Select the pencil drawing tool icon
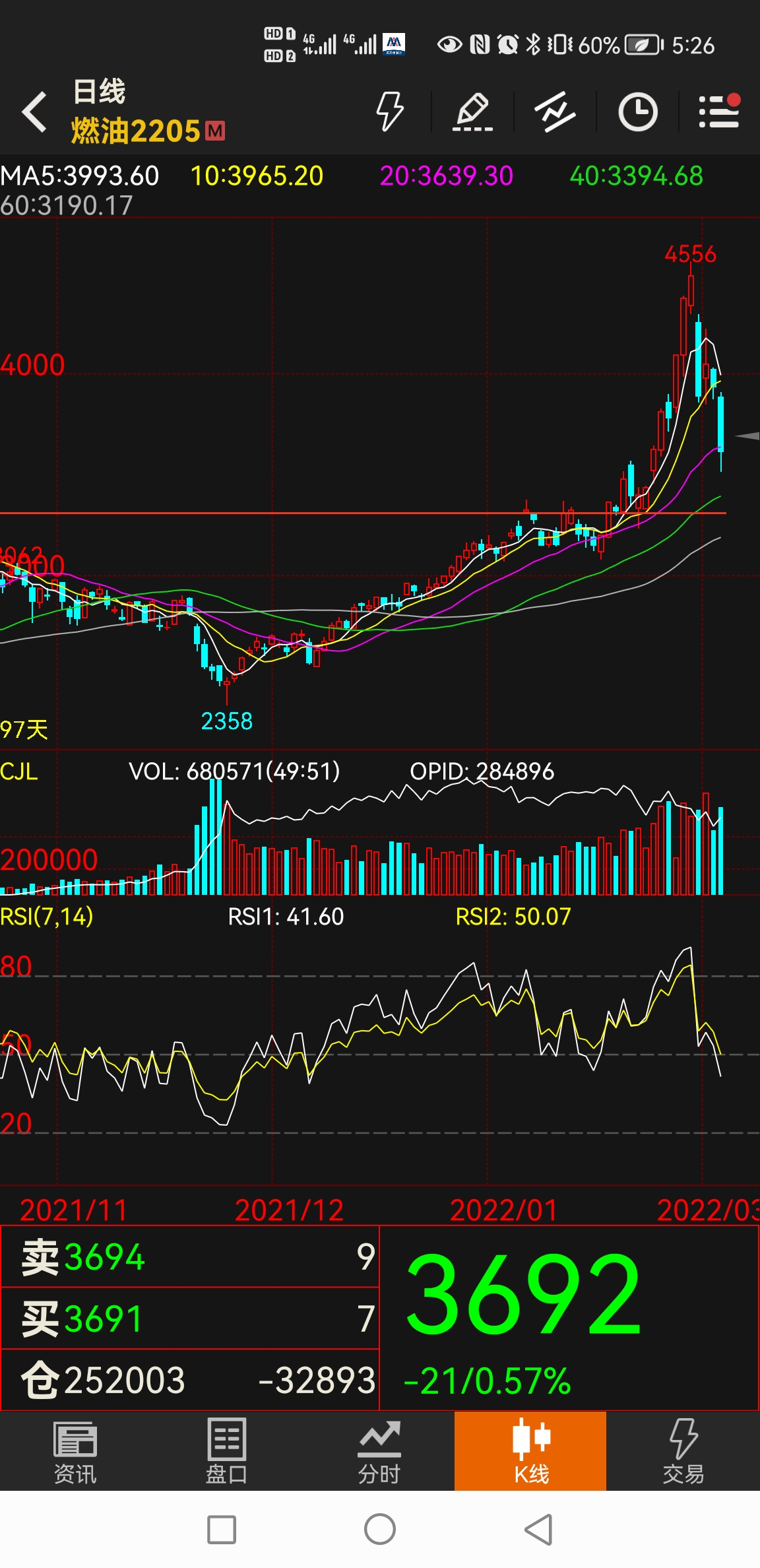This screenshot has width=760, height=1568. coord(472,112)
